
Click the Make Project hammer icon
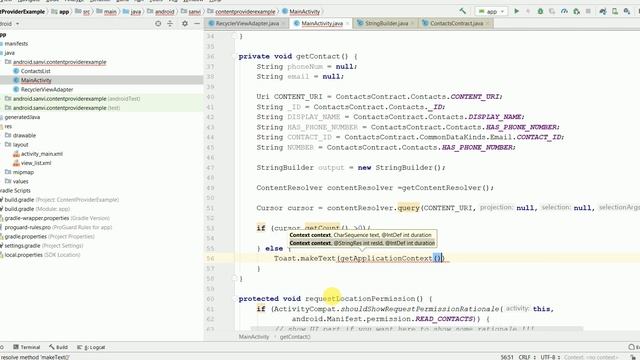[x=462, y=11]
